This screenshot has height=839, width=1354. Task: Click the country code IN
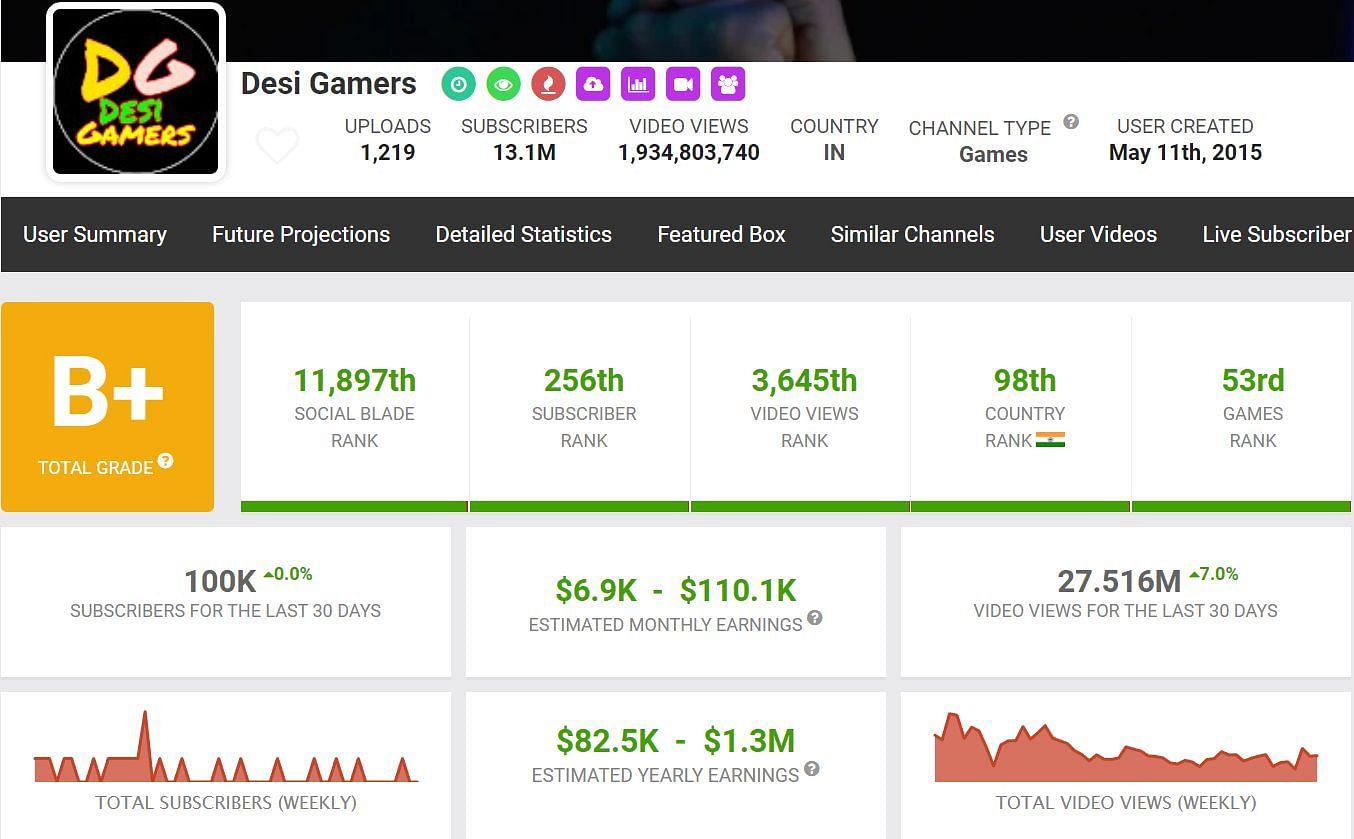834,153
